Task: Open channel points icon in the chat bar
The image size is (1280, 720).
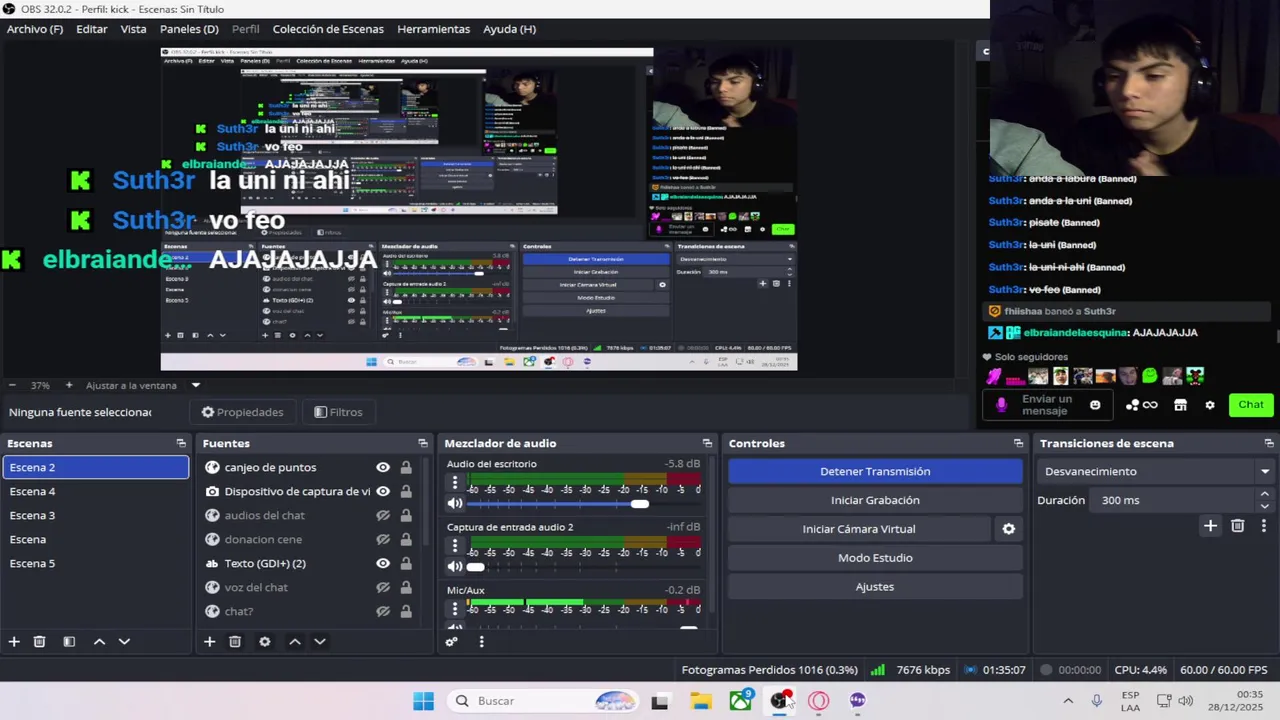Action: [x=1141, y=405]
